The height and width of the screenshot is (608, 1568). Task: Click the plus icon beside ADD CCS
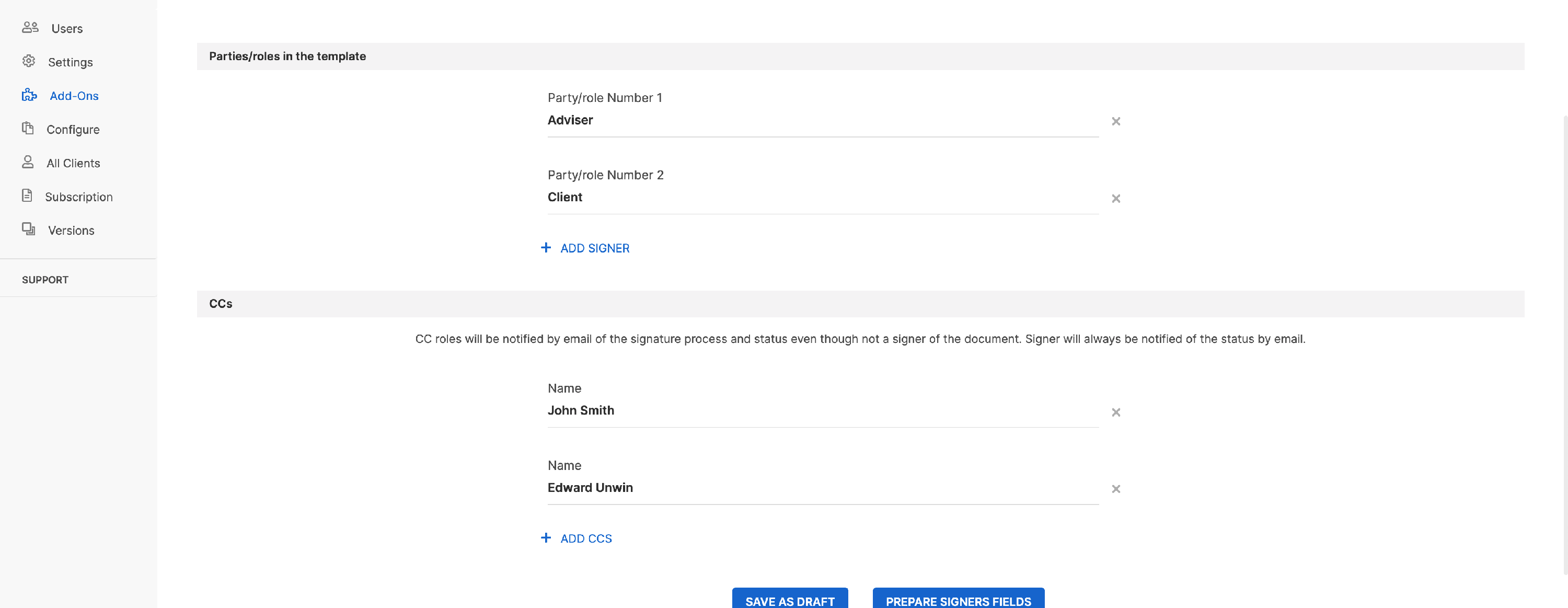(x=546, y=538)
